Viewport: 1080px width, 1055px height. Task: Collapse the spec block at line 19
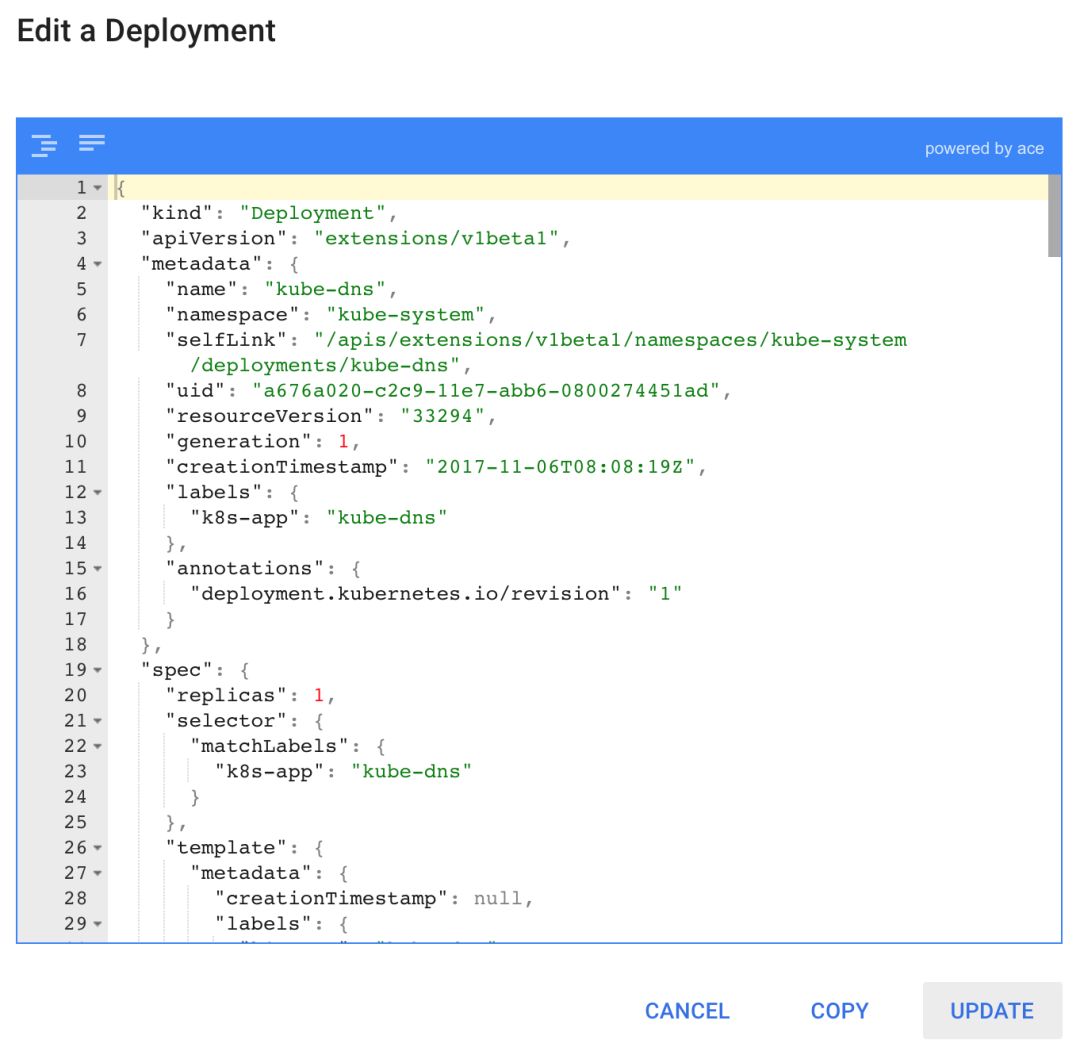tap(98, 671)
